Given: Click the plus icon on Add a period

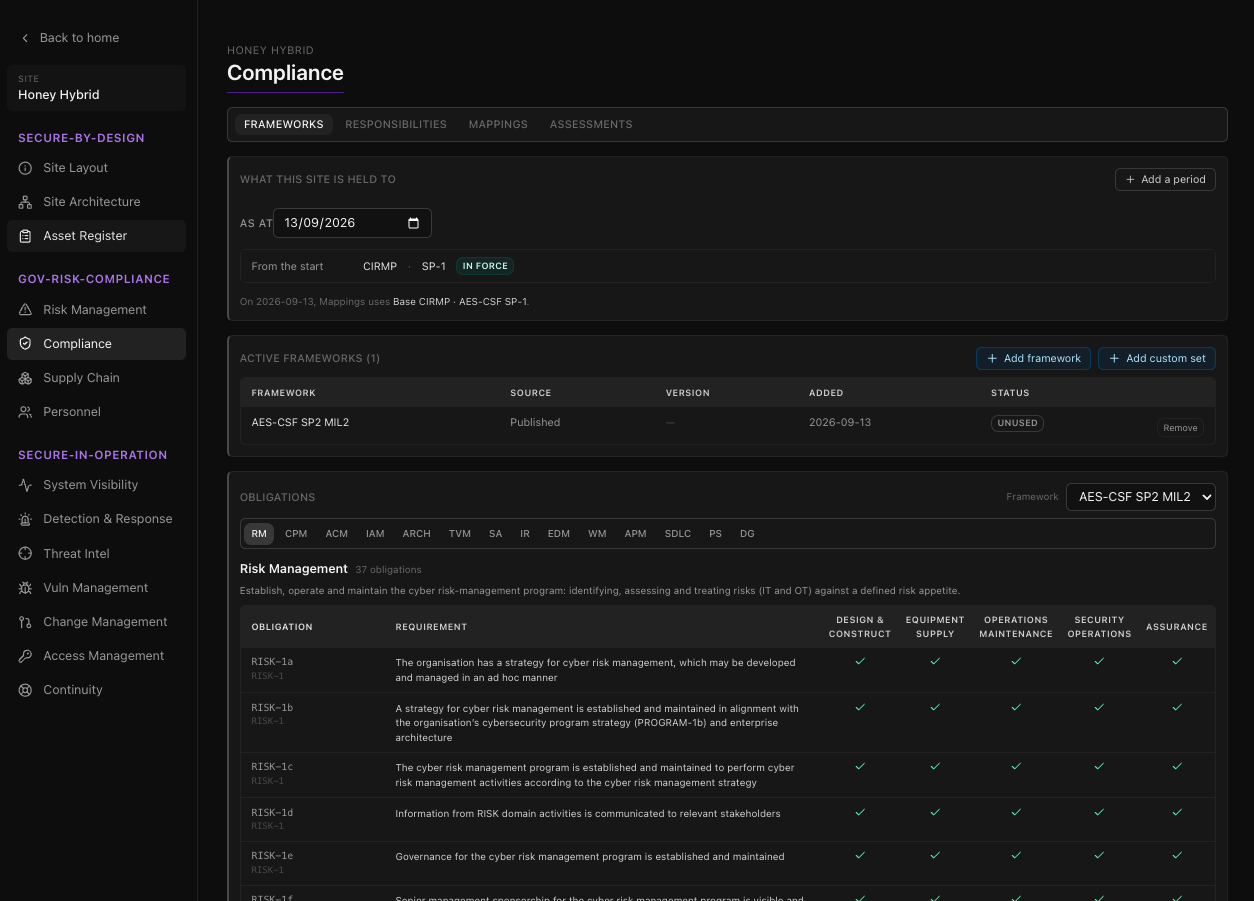Looking at the screenshot, I should pos(1130,180).
